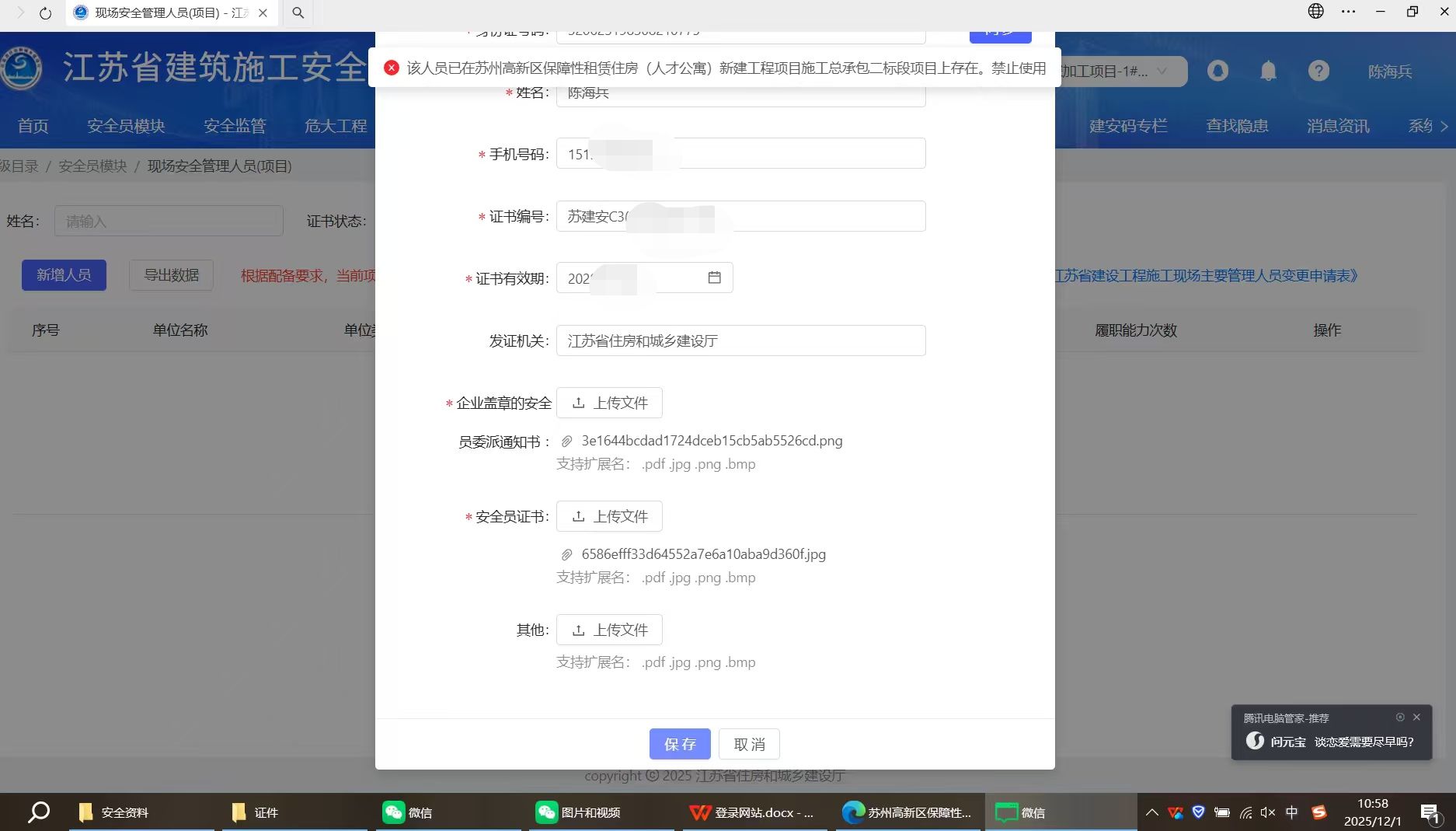Click the 取消 button to cancel
This screenshot has height=831, width=1456.
click(749, 744)
